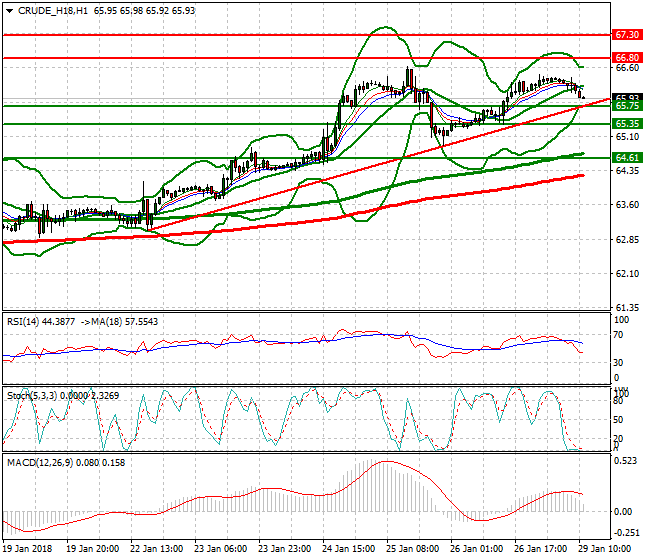
Task: Click the green 65.35 price level label
Action: 627,124
